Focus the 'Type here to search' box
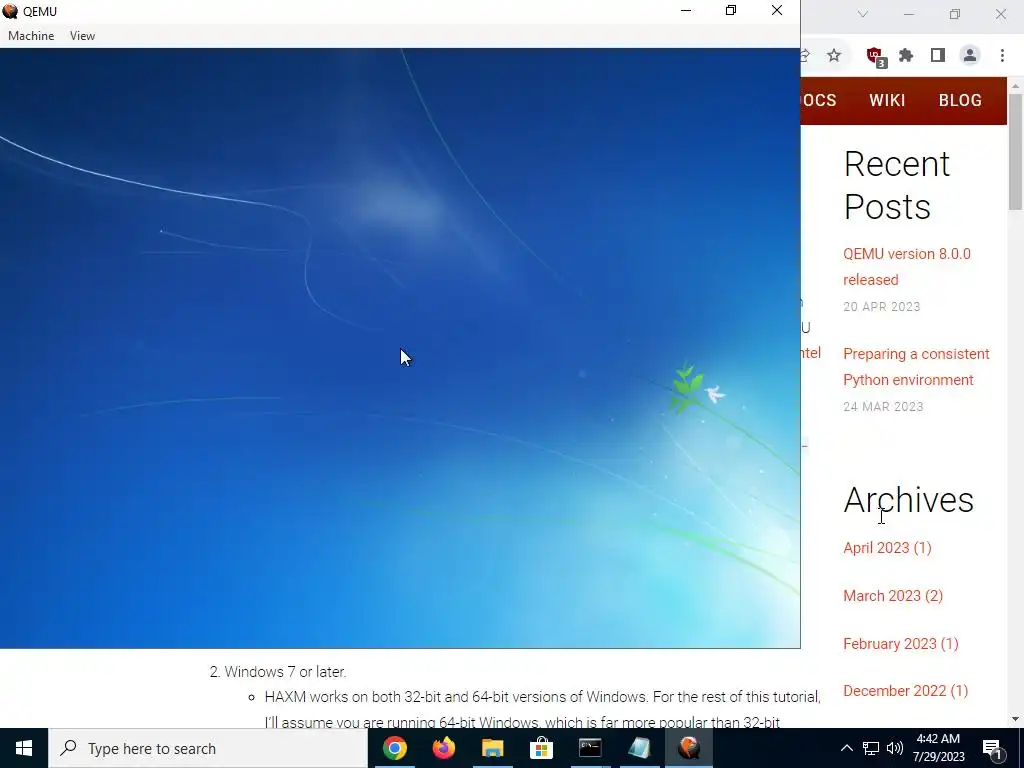Viewport: 1024px width, 768px height. (208, 748)
